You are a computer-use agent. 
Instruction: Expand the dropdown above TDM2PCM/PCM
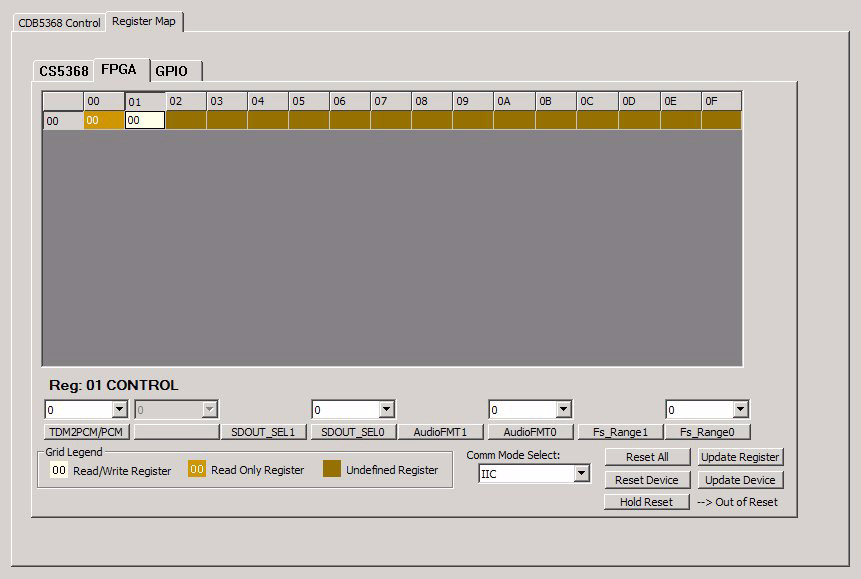point(119,409)
